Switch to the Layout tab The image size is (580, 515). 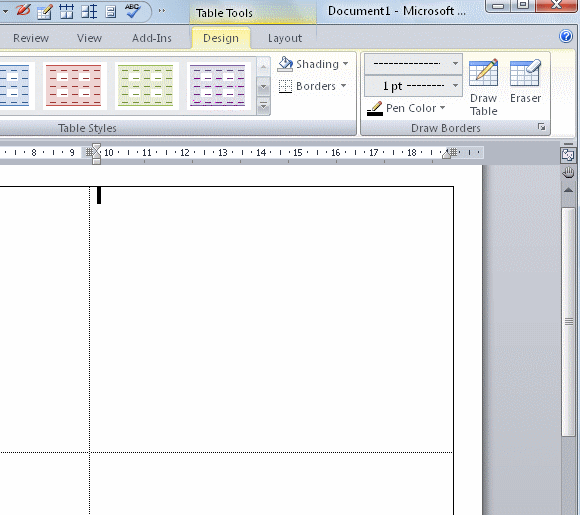(x=285, y=38)
